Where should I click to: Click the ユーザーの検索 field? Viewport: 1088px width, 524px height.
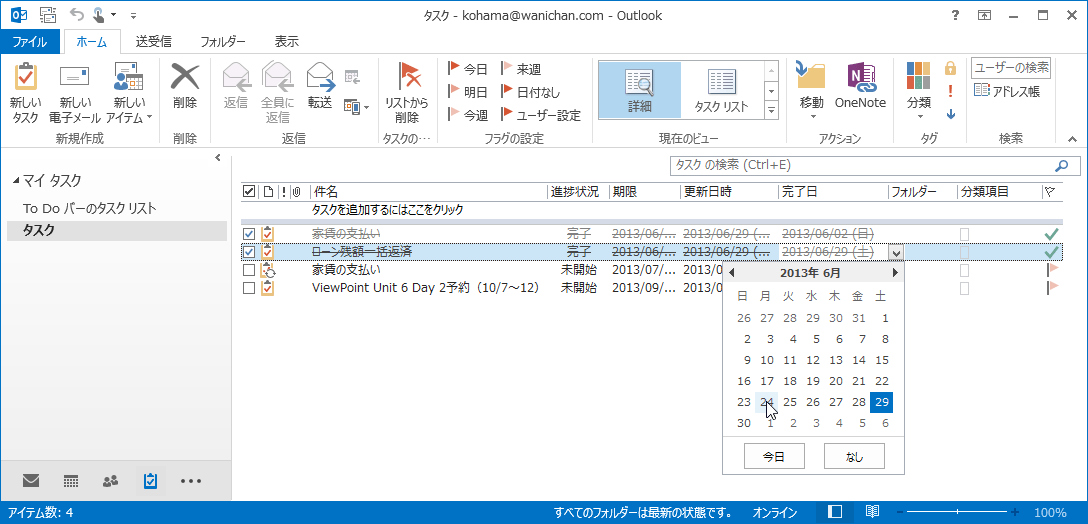[1011, 68]
